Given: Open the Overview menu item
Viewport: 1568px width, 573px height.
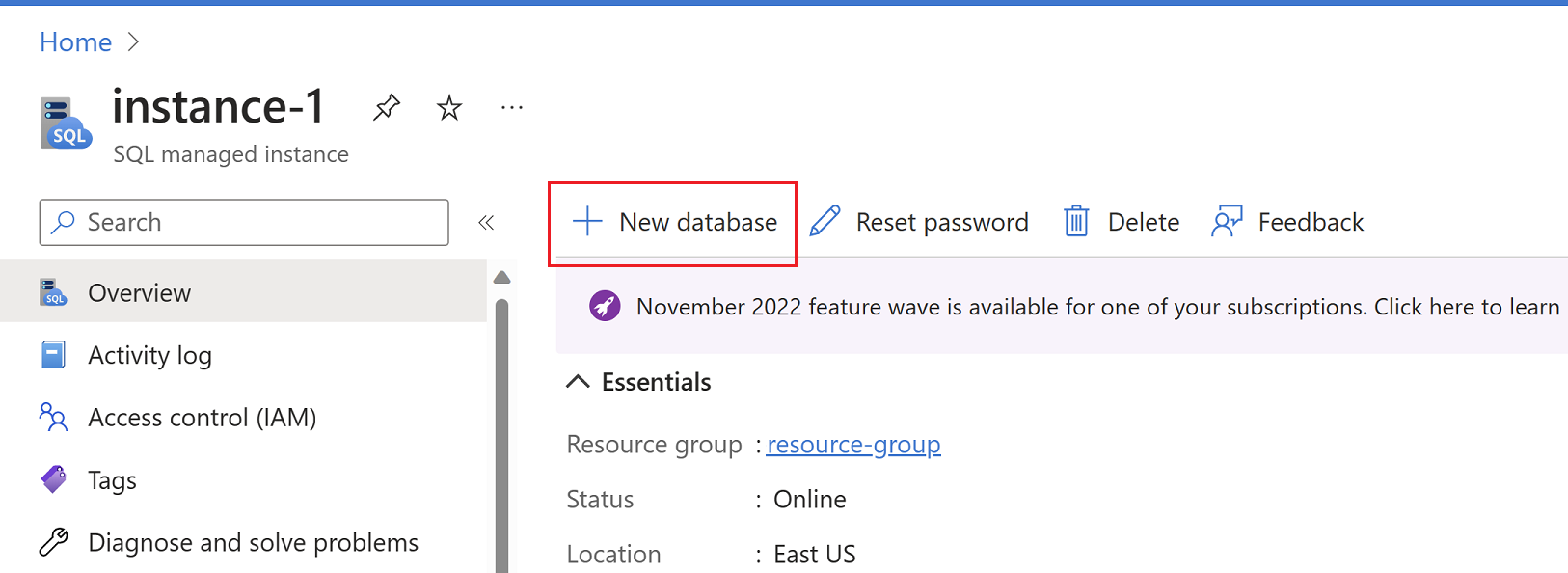Looking at the screenshot, I should coord(139,293).
